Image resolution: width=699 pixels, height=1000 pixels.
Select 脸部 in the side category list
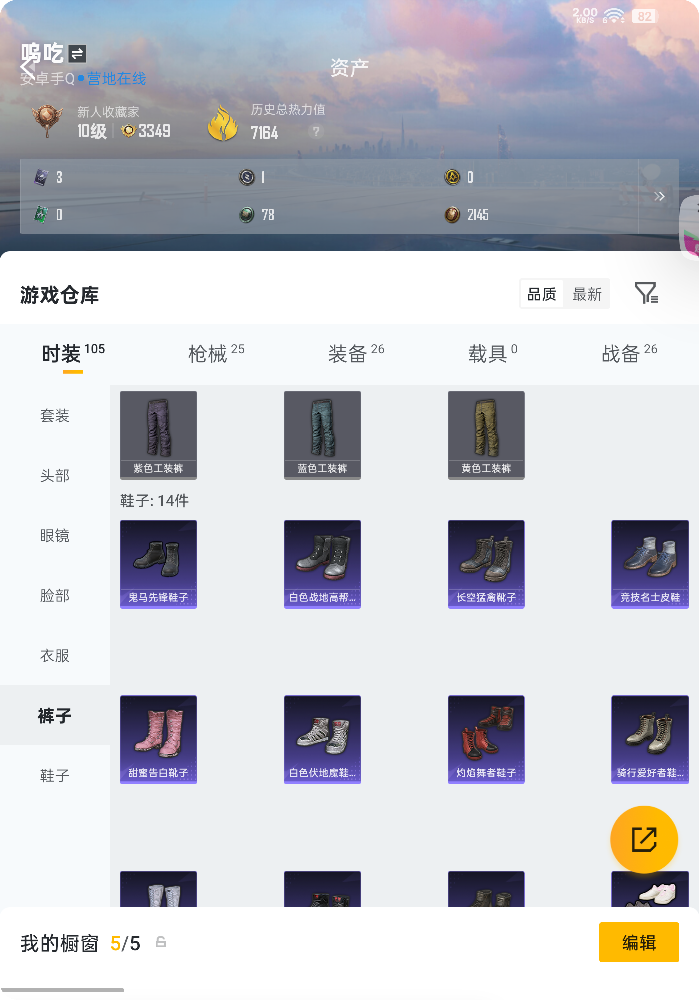click(x=55, y=596)
